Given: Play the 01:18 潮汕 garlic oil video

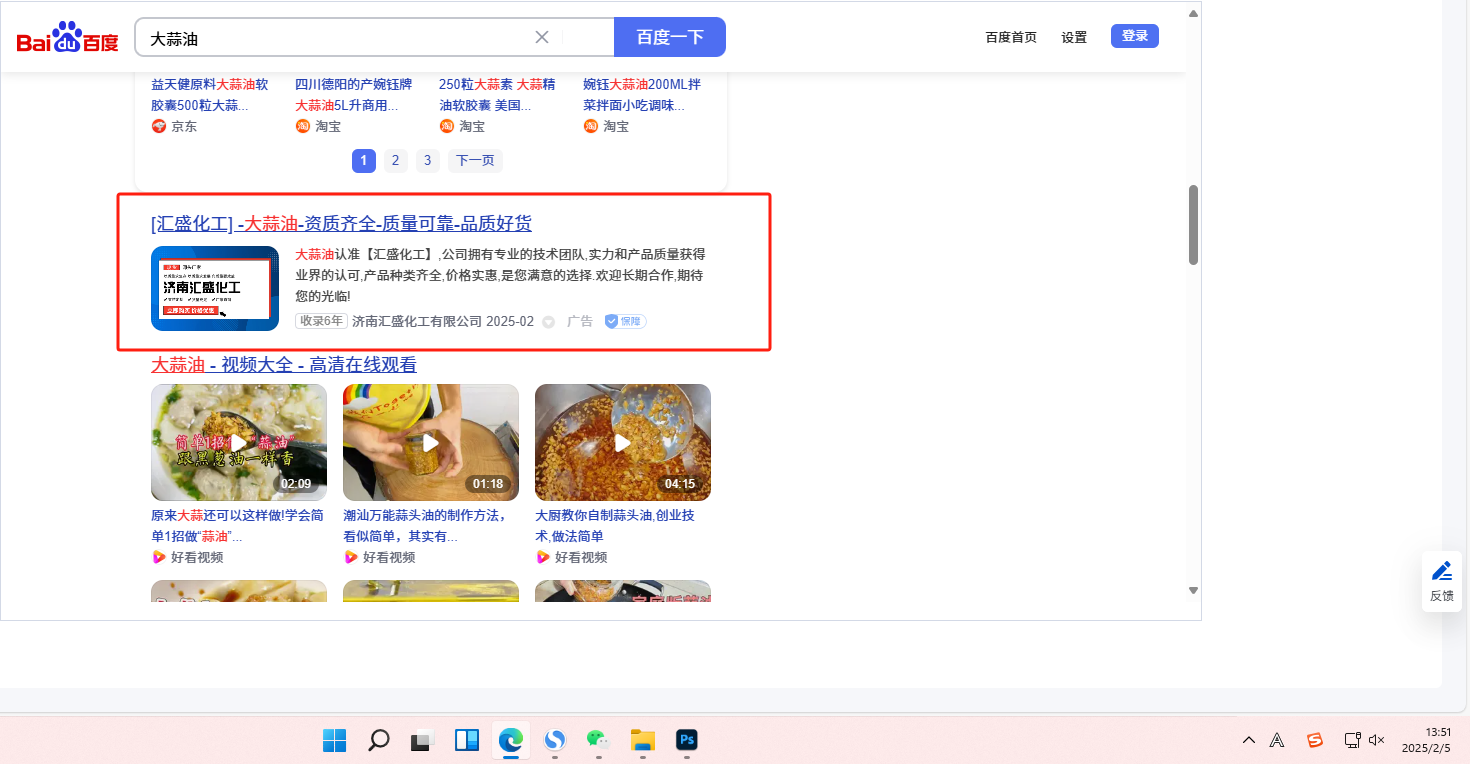Looking at the screenshot, I should pyautogui.click(x=431, y=442).
